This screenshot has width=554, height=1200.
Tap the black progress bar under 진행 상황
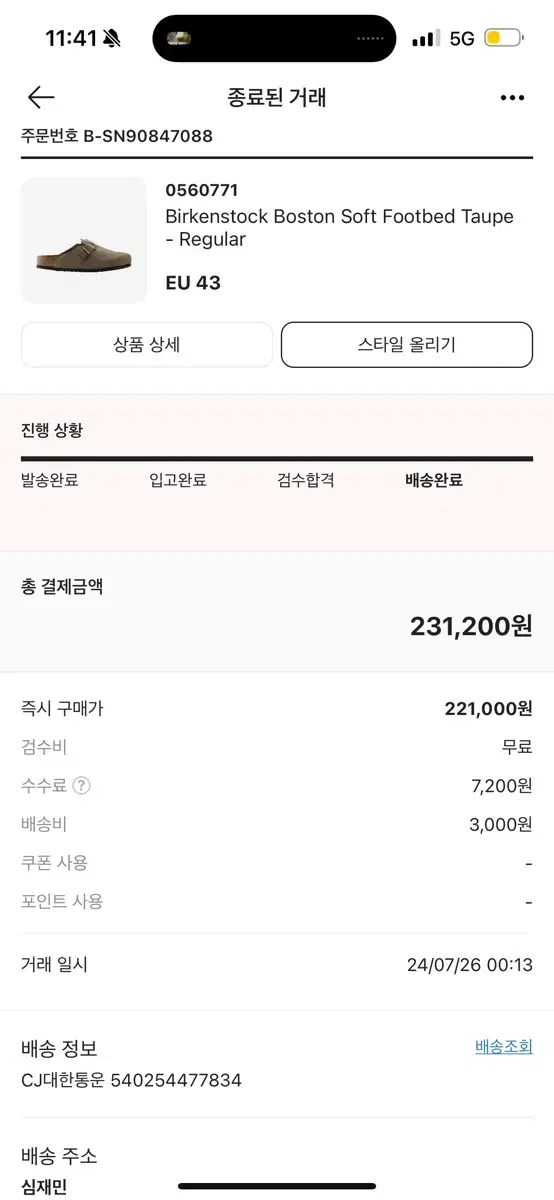pos(277,458)
